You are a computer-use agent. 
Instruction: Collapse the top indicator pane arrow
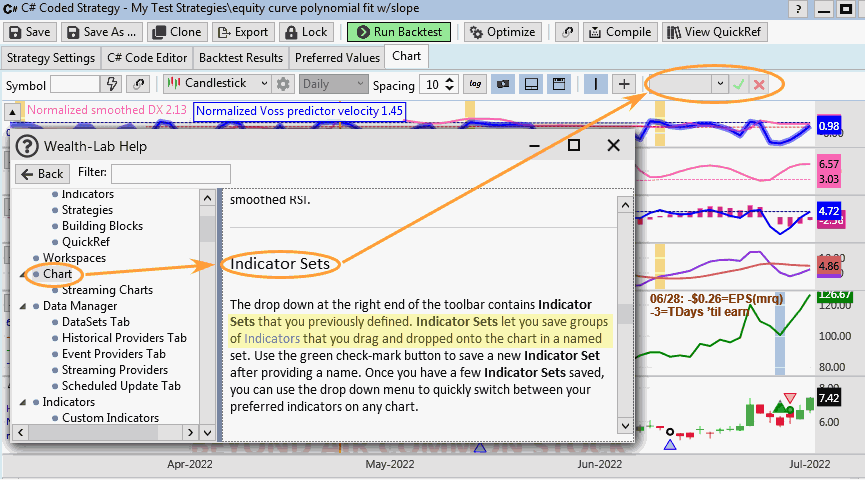coord(12,111)
